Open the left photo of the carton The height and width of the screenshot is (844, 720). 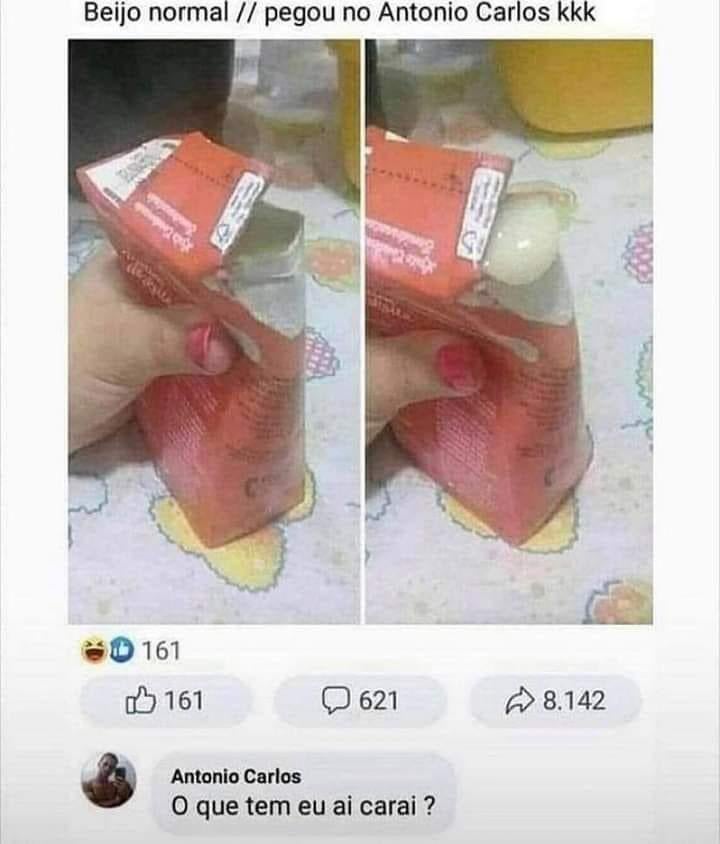pos(214,332)
